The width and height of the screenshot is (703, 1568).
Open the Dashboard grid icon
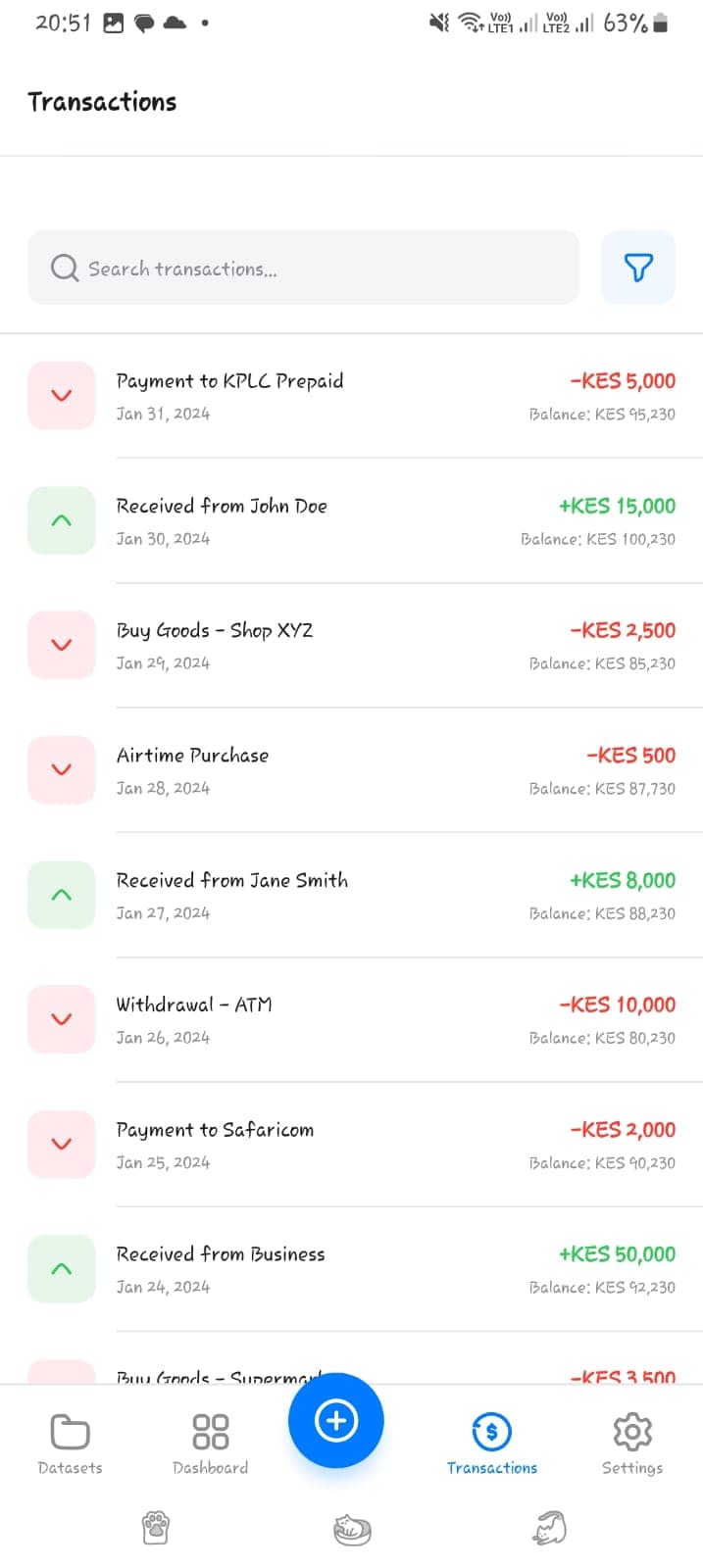click(x=210, y=1430)
